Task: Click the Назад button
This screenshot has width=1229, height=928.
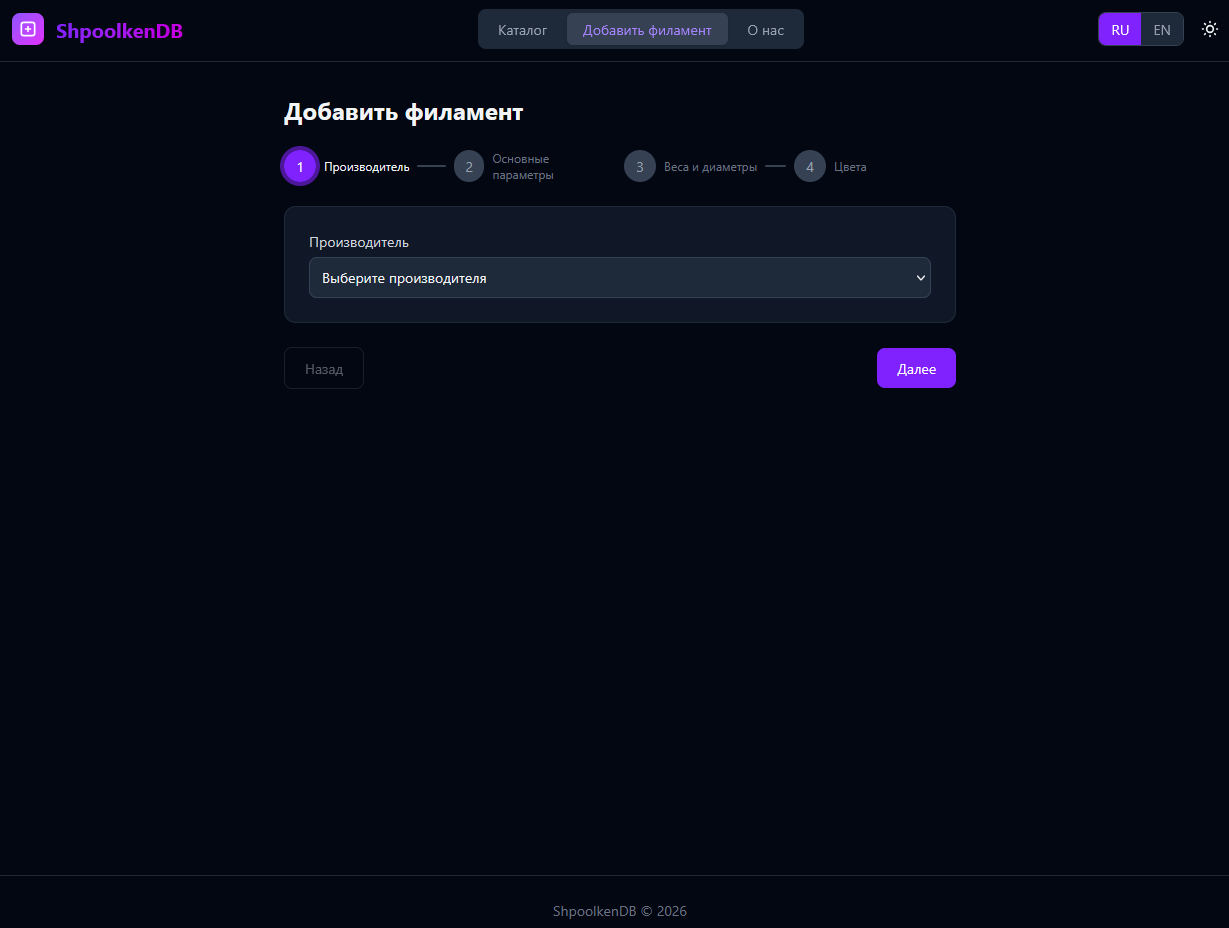Action: coord(324,369)
